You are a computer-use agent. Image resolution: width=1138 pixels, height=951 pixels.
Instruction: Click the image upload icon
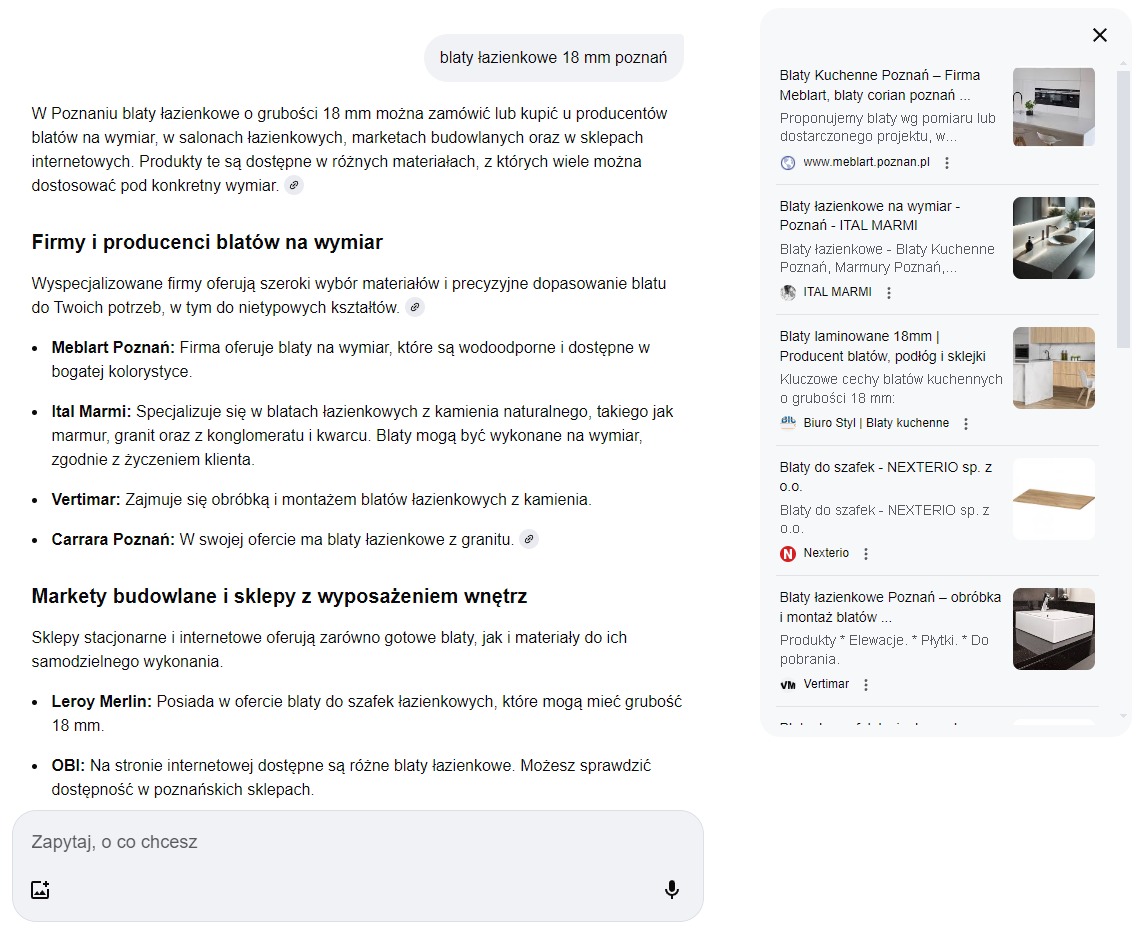pos(40,889)
